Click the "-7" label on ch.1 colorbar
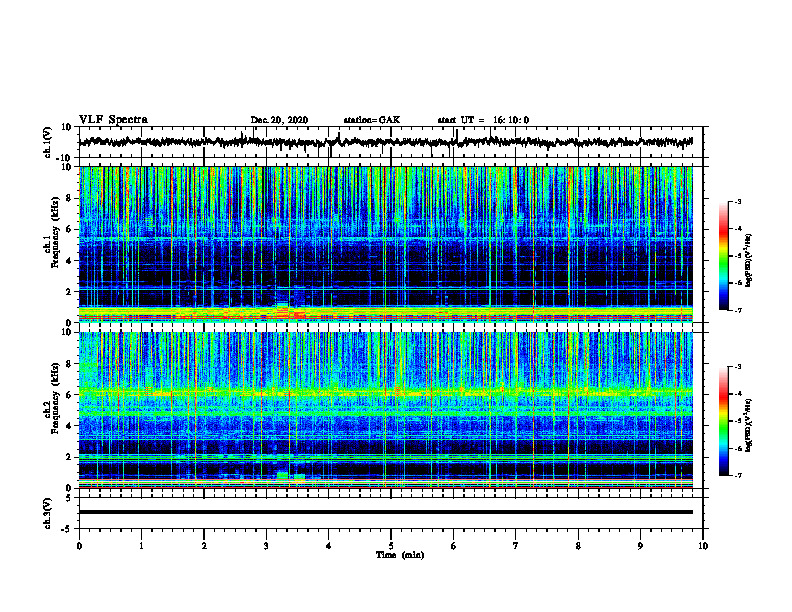The width and height of the screenshot is (792, 612). [x=738, y=310]
